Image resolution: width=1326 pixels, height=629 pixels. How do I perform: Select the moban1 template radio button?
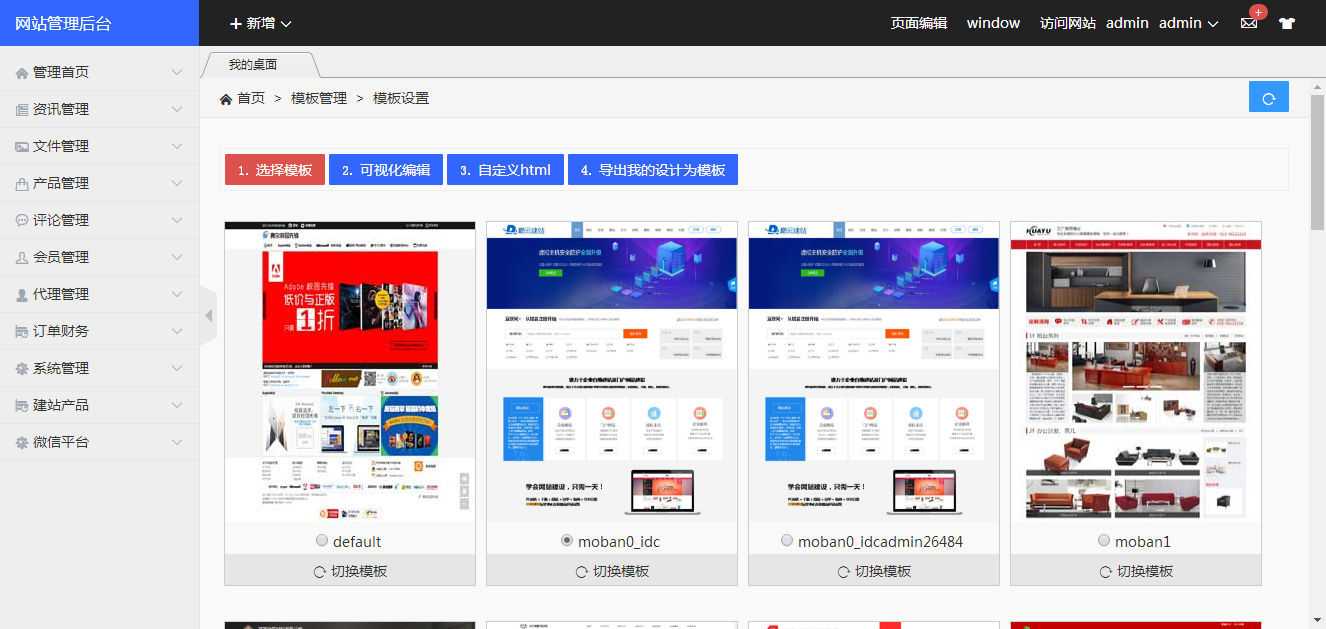[x=1104, y=540]
